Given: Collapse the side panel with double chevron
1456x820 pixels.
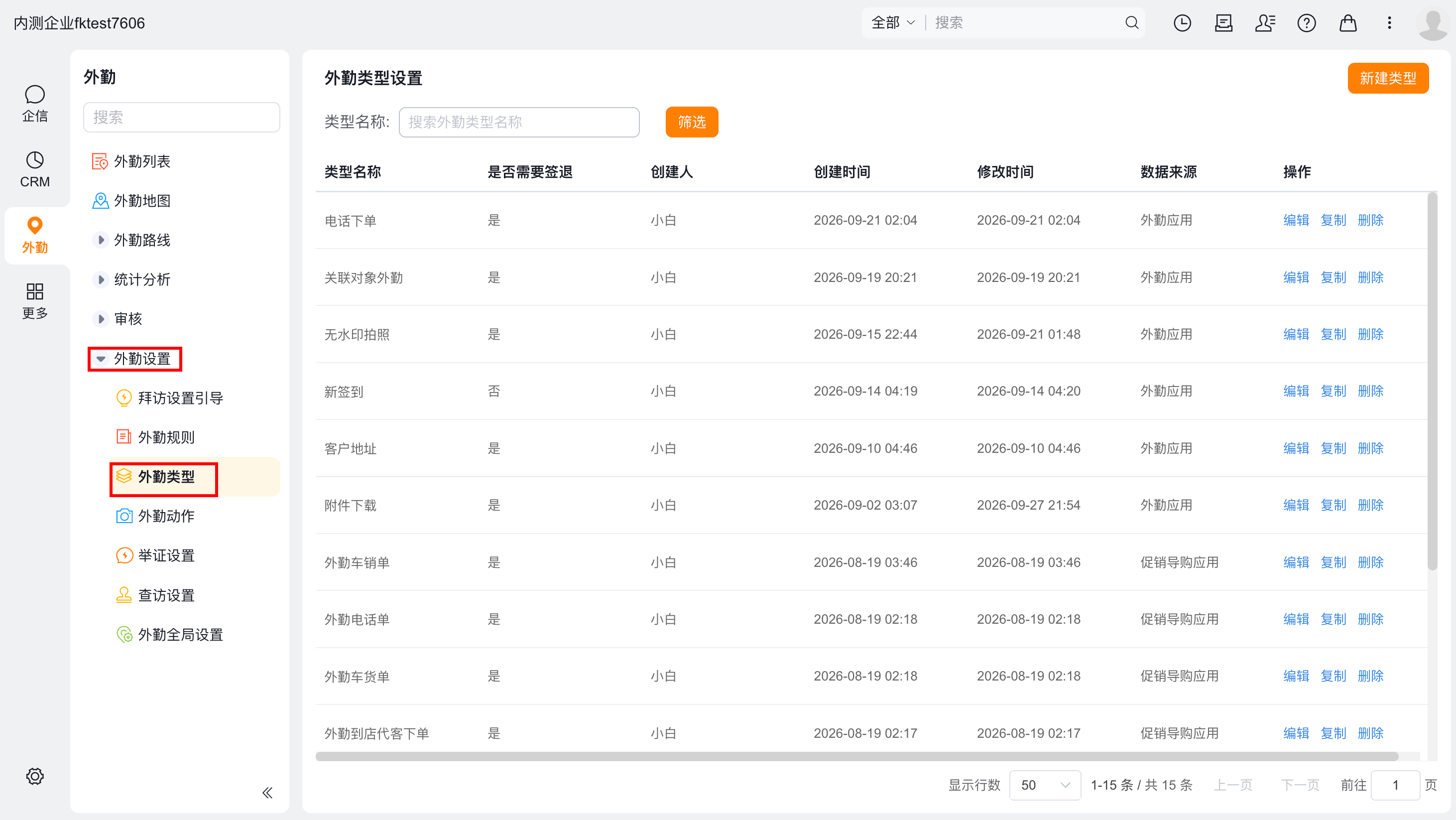Looking at the screenshot, I should [x=267, y=792].
